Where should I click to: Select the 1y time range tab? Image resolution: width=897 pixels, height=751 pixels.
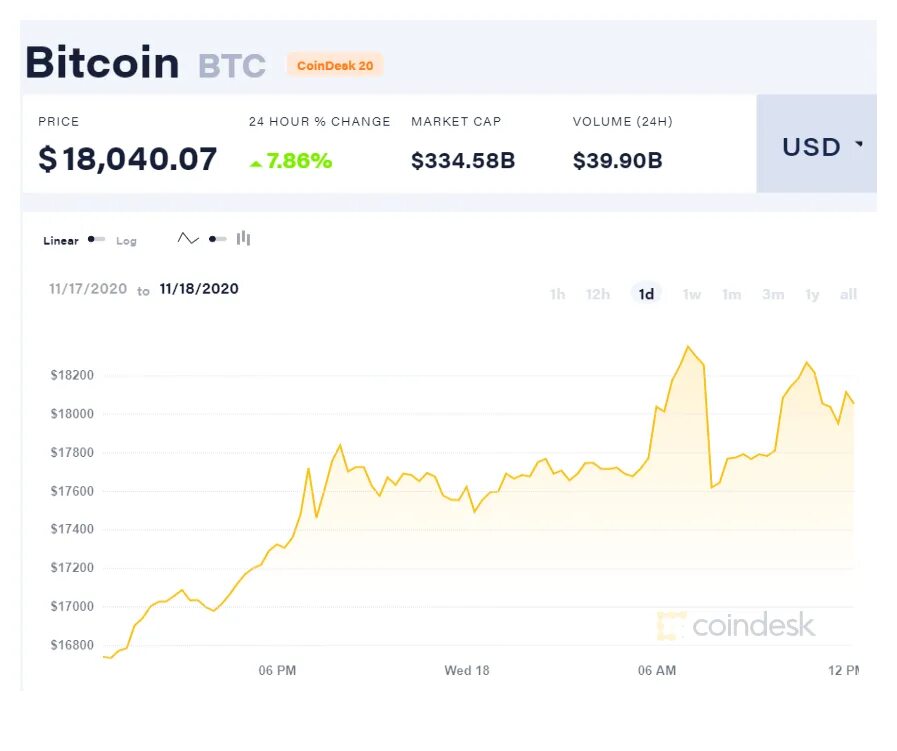coord(812,294)
